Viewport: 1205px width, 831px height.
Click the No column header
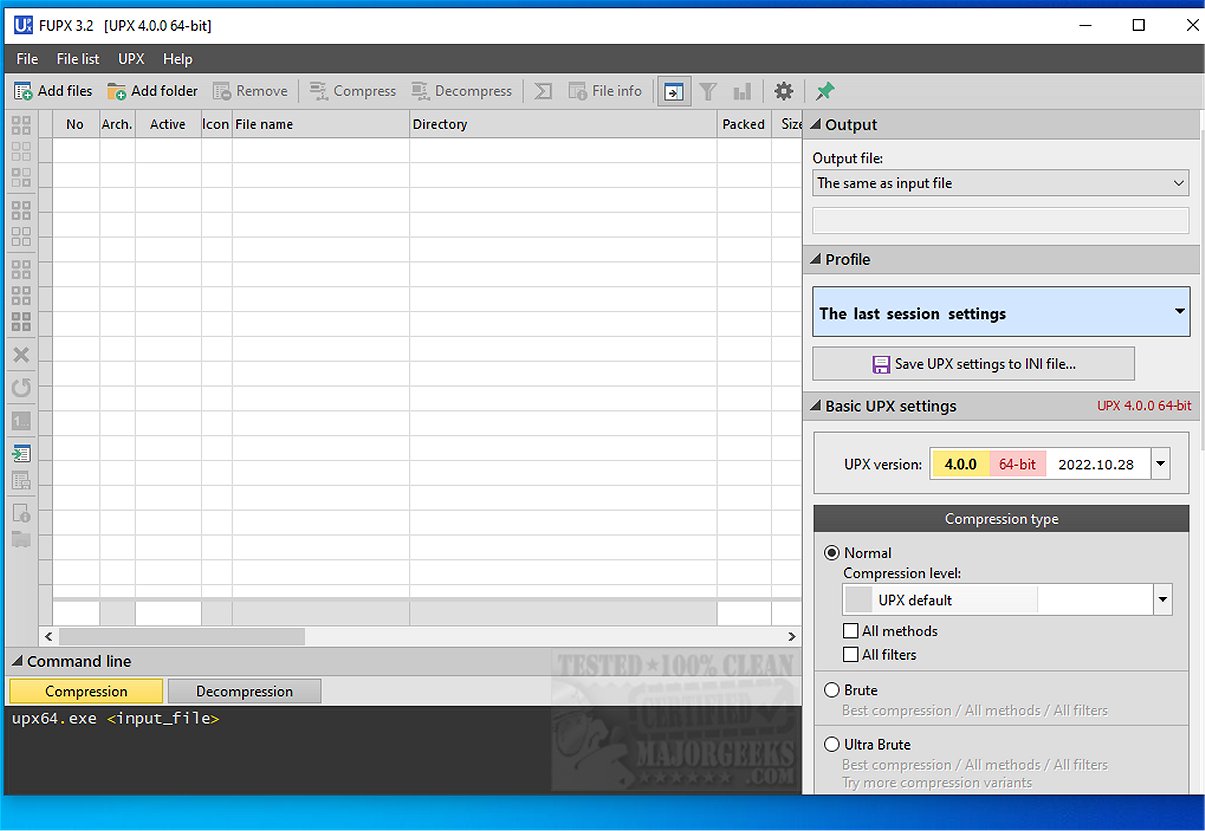75,124
